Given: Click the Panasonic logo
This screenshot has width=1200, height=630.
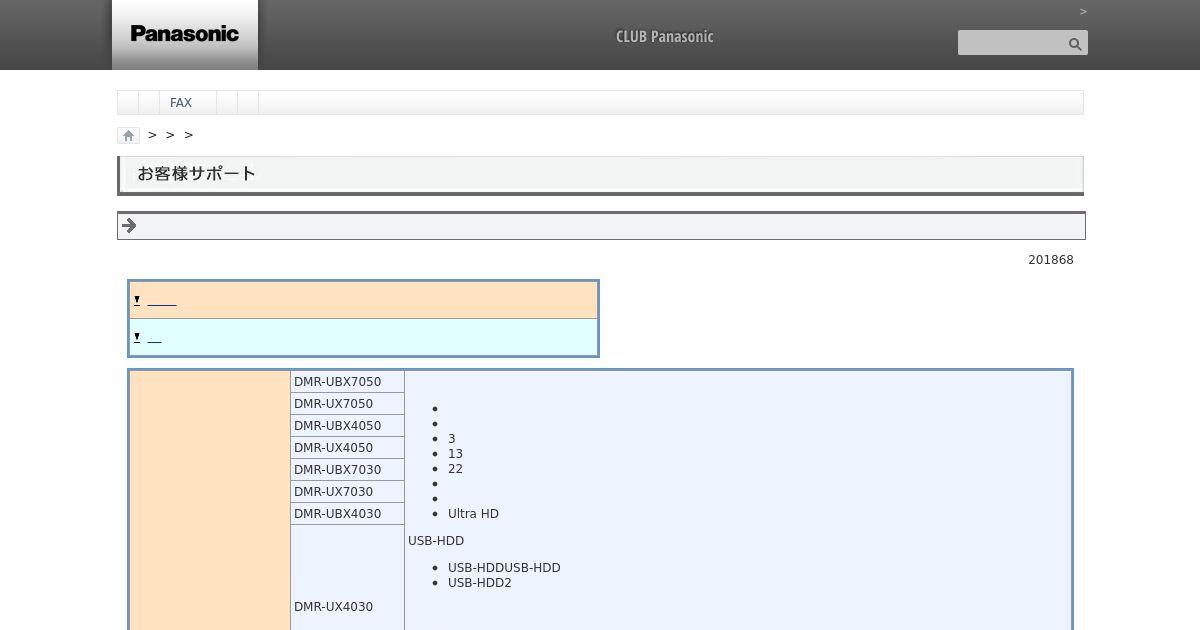Looking at the screenshot, I should [185, 34].
